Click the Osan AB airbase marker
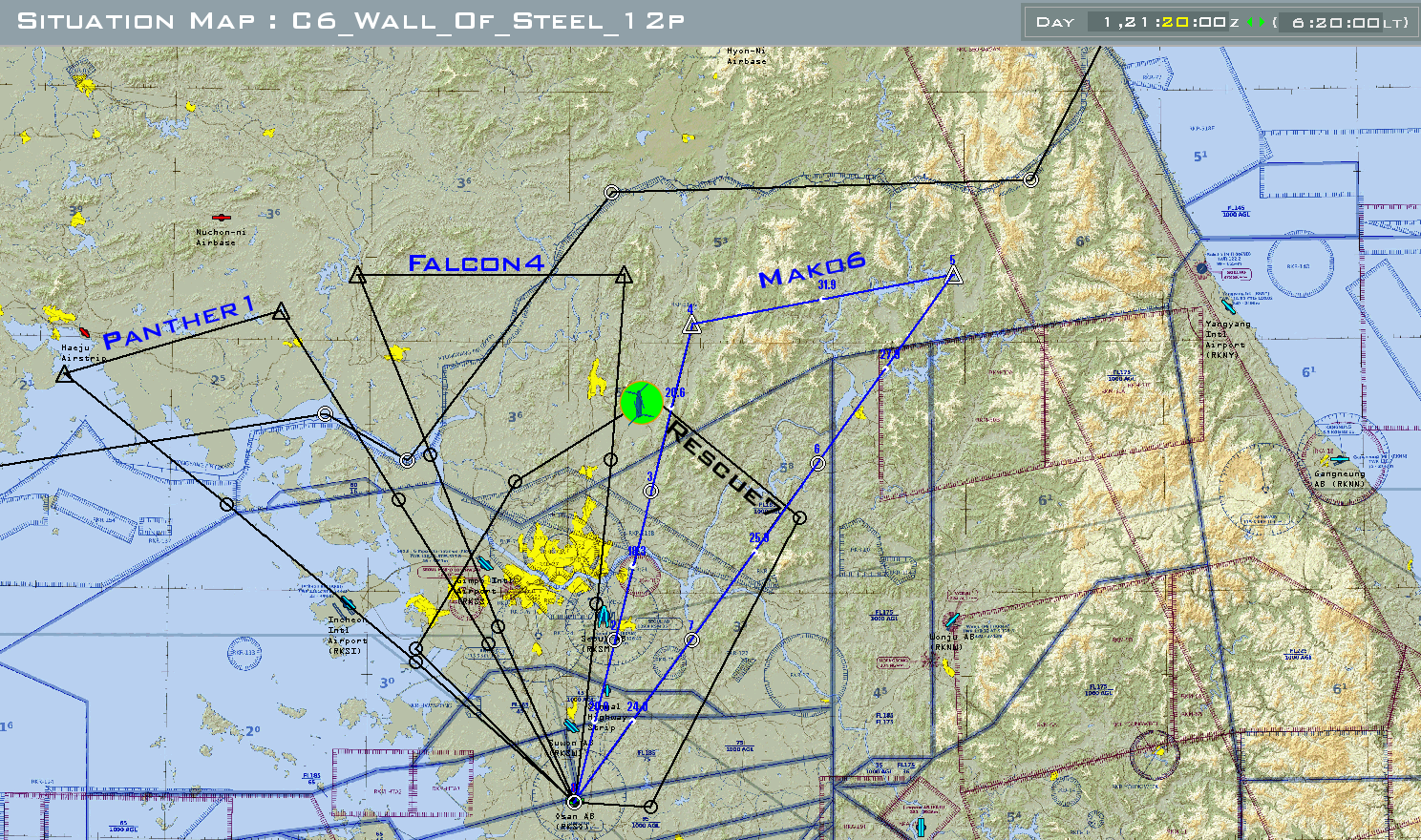 573,801
